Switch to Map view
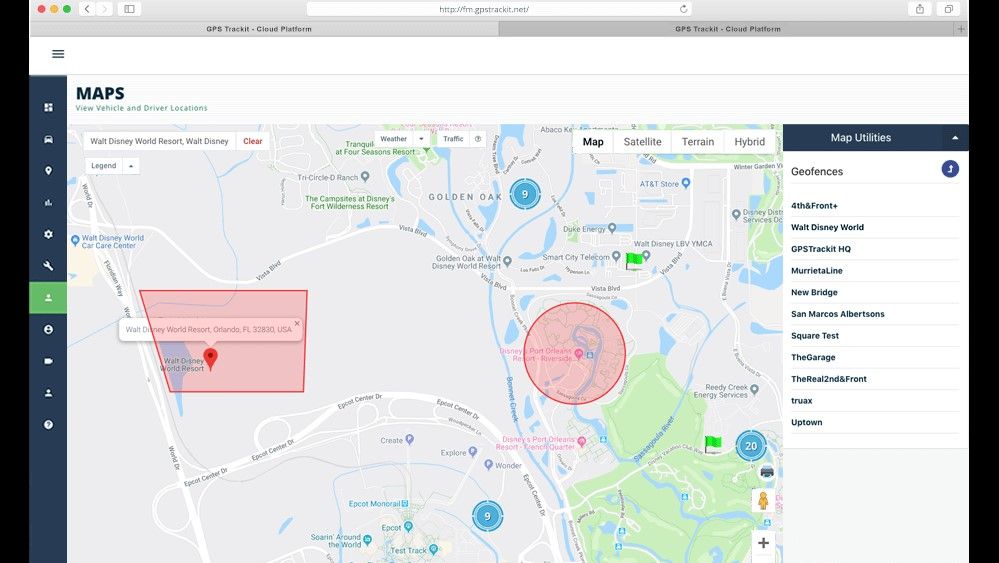The width and height of the screenshot is (999, 563). (593, 142)
